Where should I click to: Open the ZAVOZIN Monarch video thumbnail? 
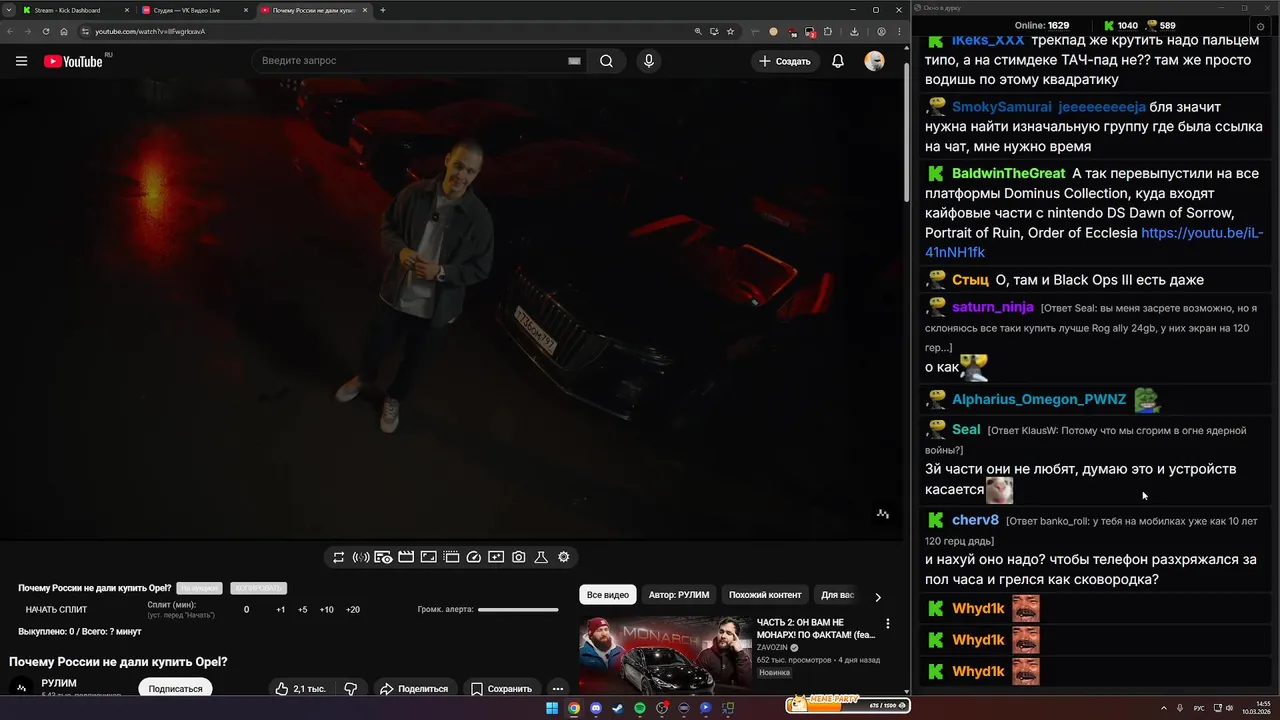click(x=665, y=655)
